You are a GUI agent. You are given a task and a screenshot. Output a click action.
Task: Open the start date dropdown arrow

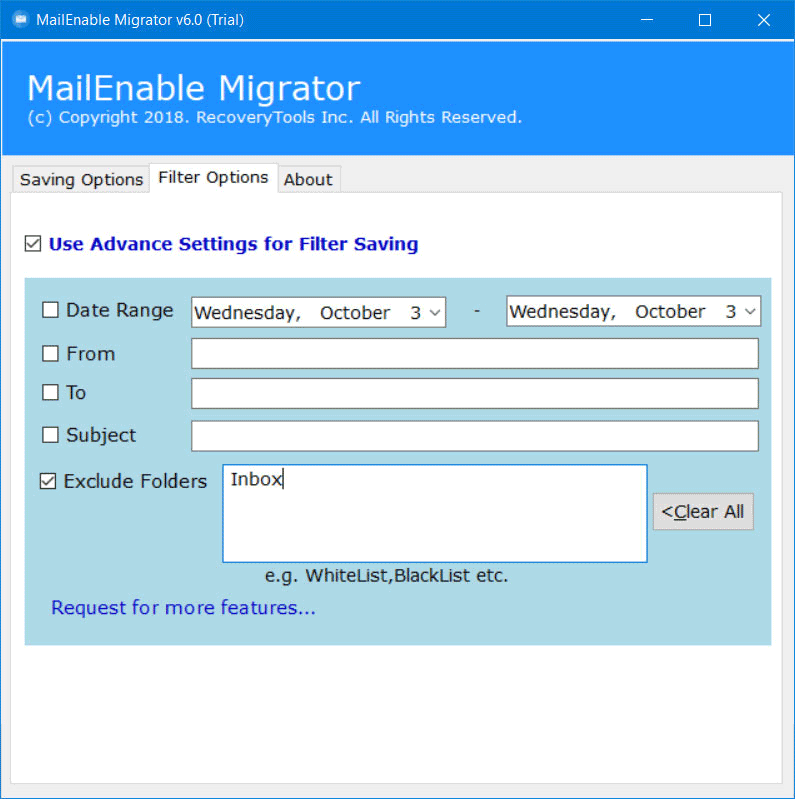(435, 312)
